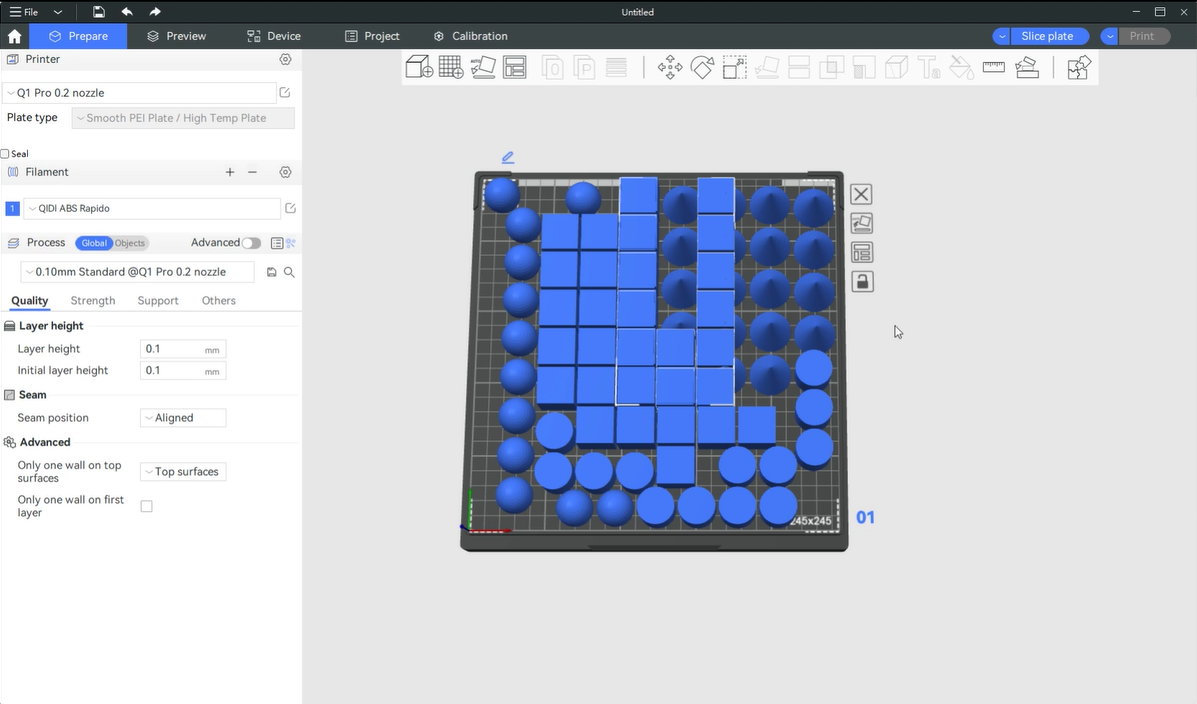Viewport: 1197px width, 704px height.
Task: Open the Assembly view puzzle icon
Action: [x=1078, y=68]
